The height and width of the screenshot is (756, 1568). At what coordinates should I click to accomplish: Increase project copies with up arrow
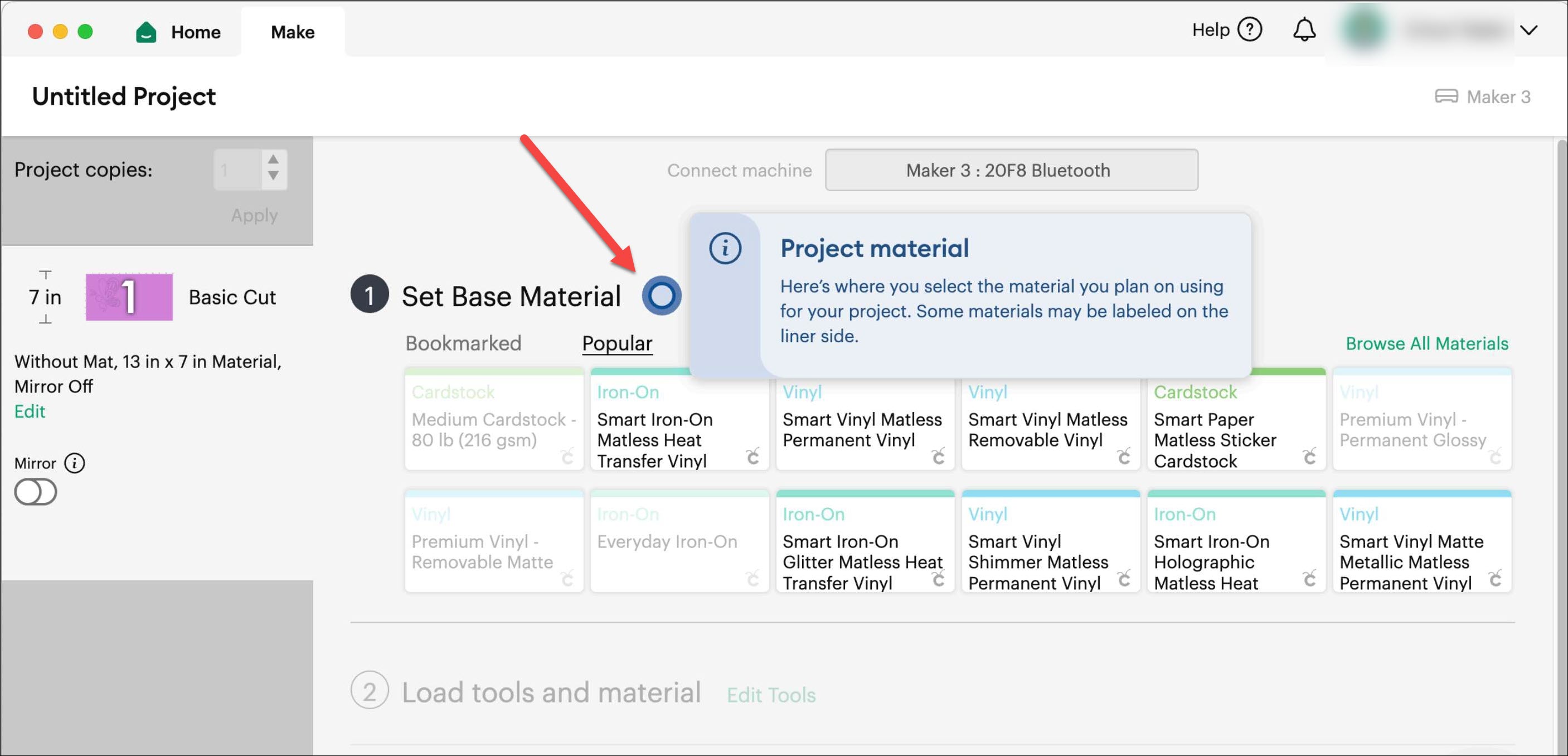pyautogui.click(x=273, y=159)
